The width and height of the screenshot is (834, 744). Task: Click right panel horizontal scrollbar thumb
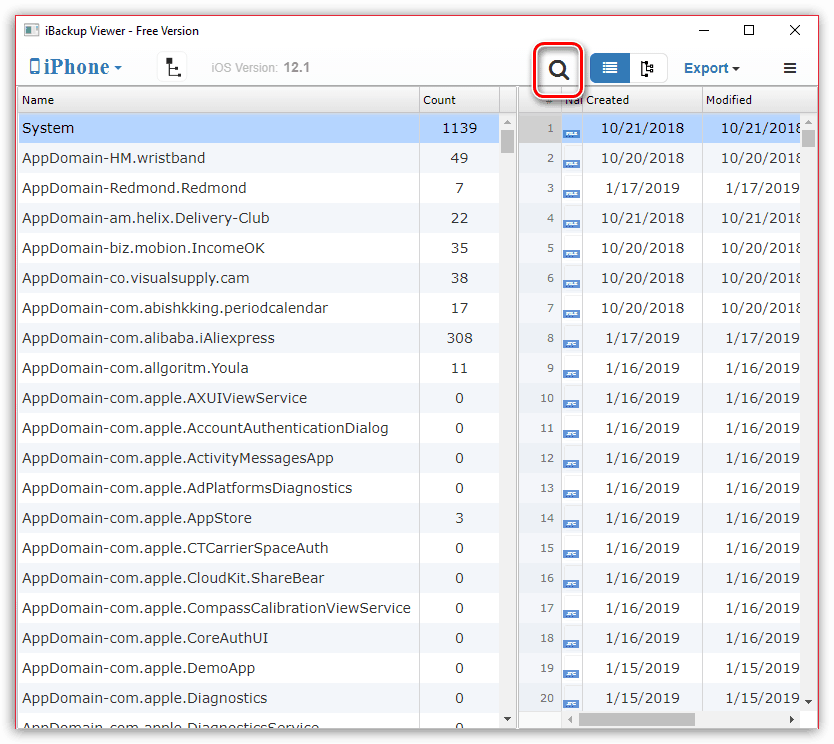[637, 720]
